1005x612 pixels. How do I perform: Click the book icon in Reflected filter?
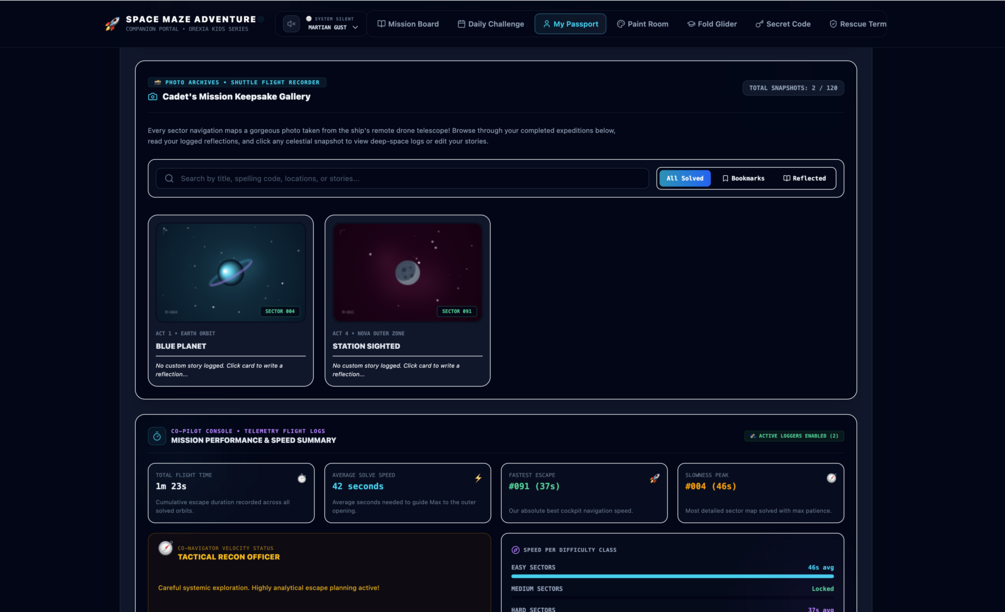786,178
